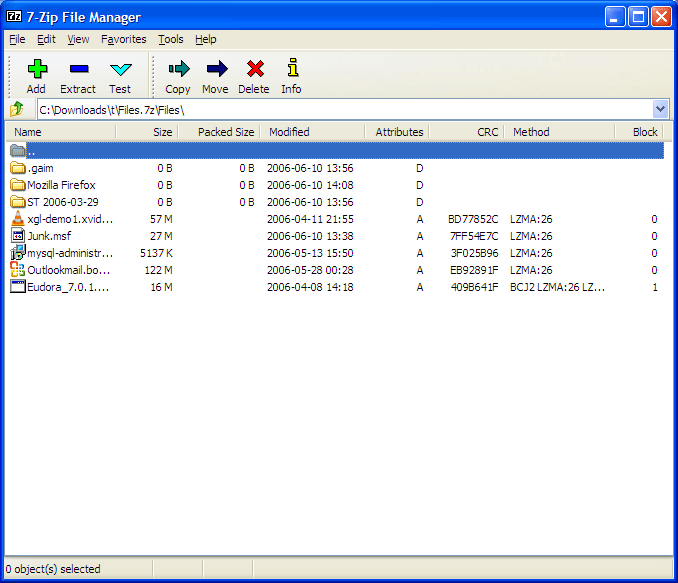Open the File menu
Image resolution: width=678 pixels, height=583 pixels.
(17, 39)
